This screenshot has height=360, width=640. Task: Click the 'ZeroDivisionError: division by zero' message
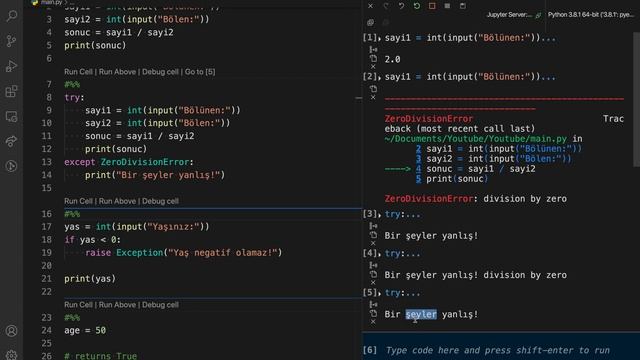point(476,199)
